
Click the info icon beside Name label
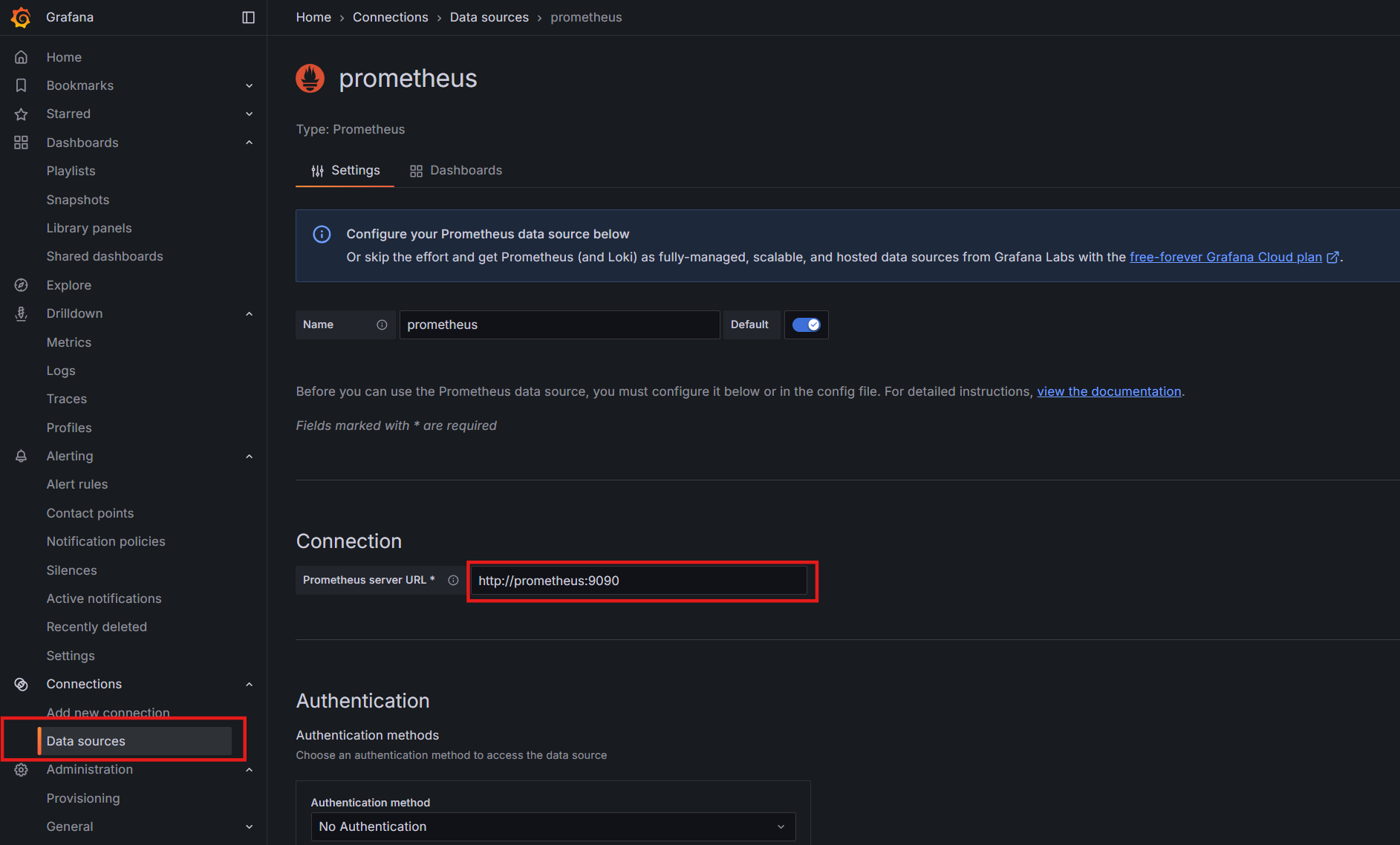tap(382, 324)
